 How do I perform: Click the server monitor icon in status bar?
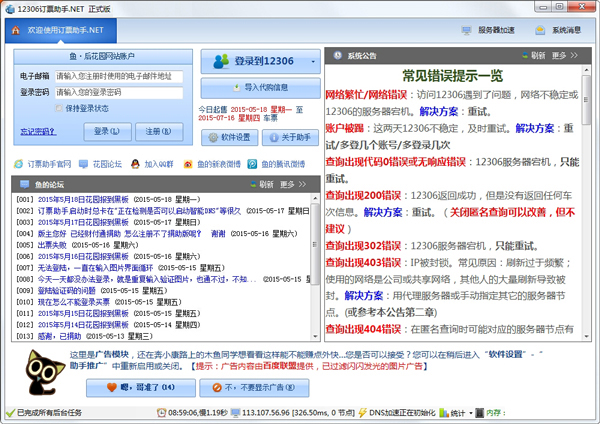coord(236,413)
